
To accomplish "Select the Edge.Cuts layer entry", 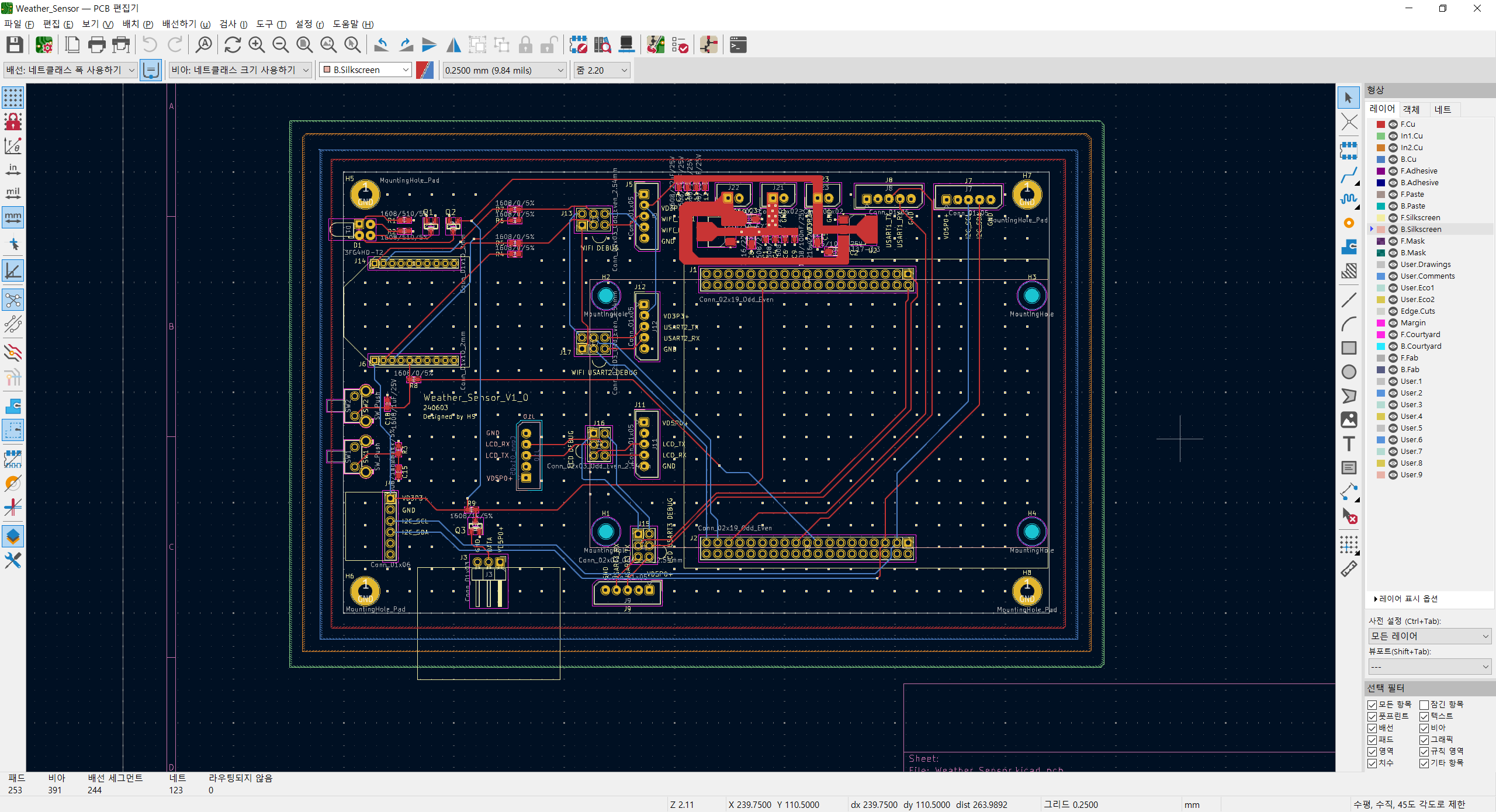I will click(1417, 311).
